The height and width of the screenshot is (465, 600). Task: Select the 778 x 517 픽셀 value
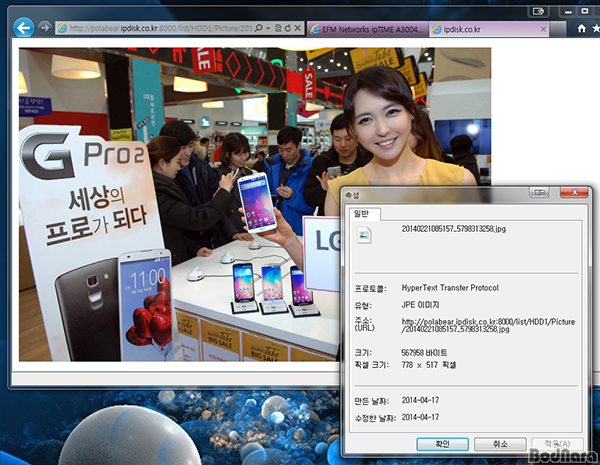tap(429, 365)
